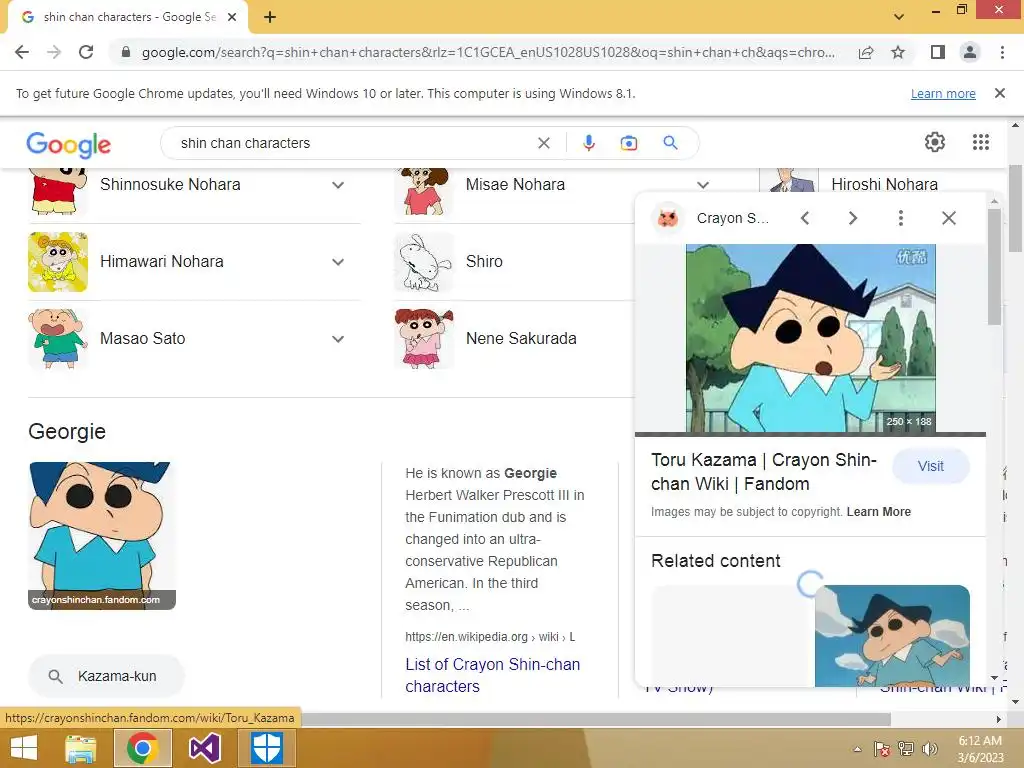
Task: Click the page vertical scrollbar thumb
Action: point(1015,208)
